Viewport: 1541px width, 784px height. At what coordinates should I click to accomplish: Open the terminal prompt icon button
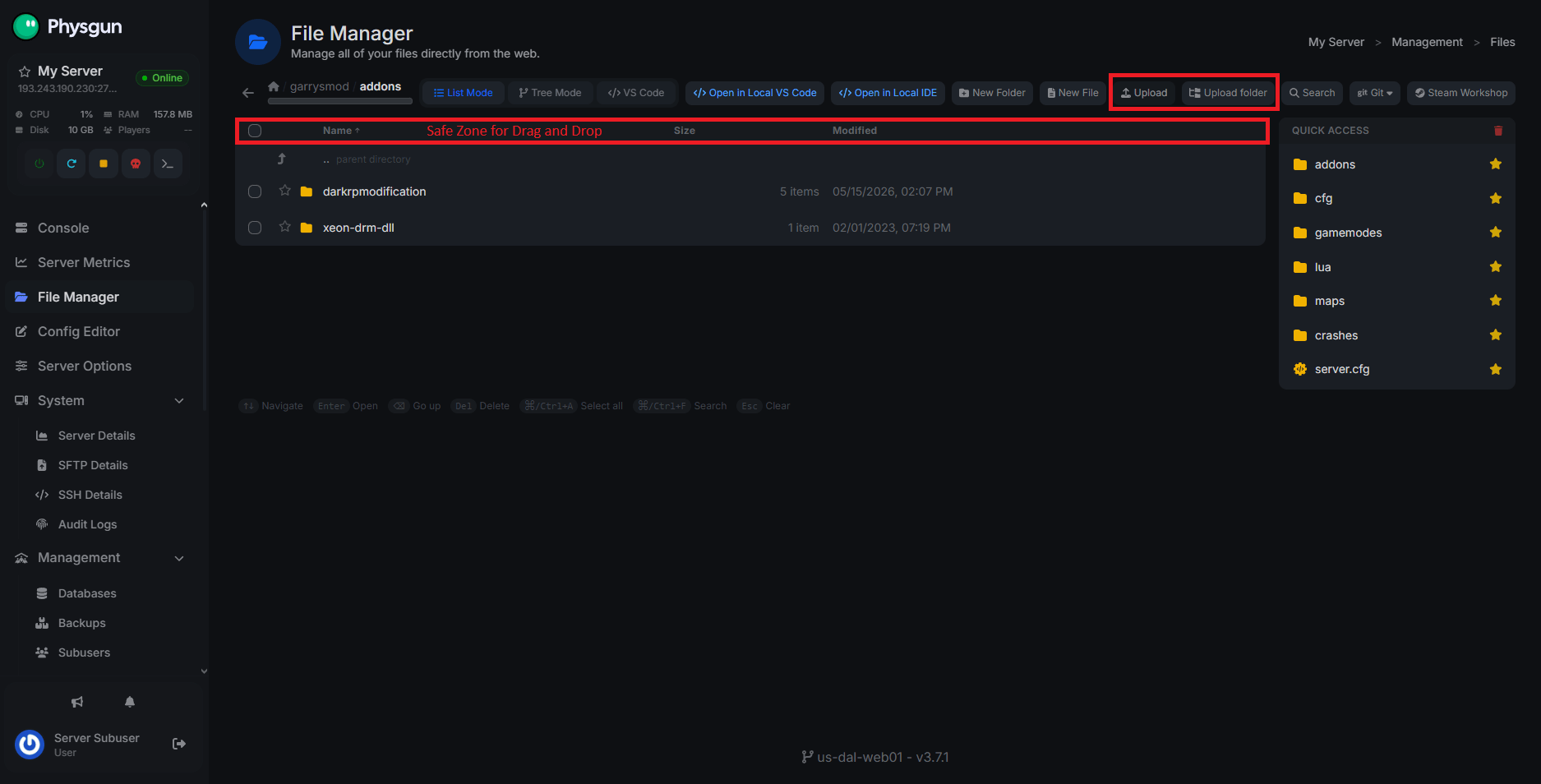pos(168,164)
